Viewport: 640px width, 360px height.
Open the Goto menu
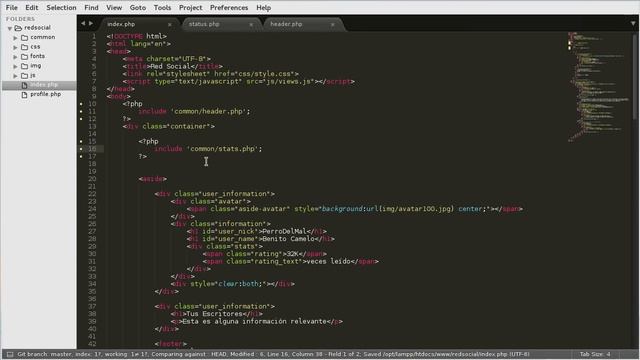click(x=138, y=7)
